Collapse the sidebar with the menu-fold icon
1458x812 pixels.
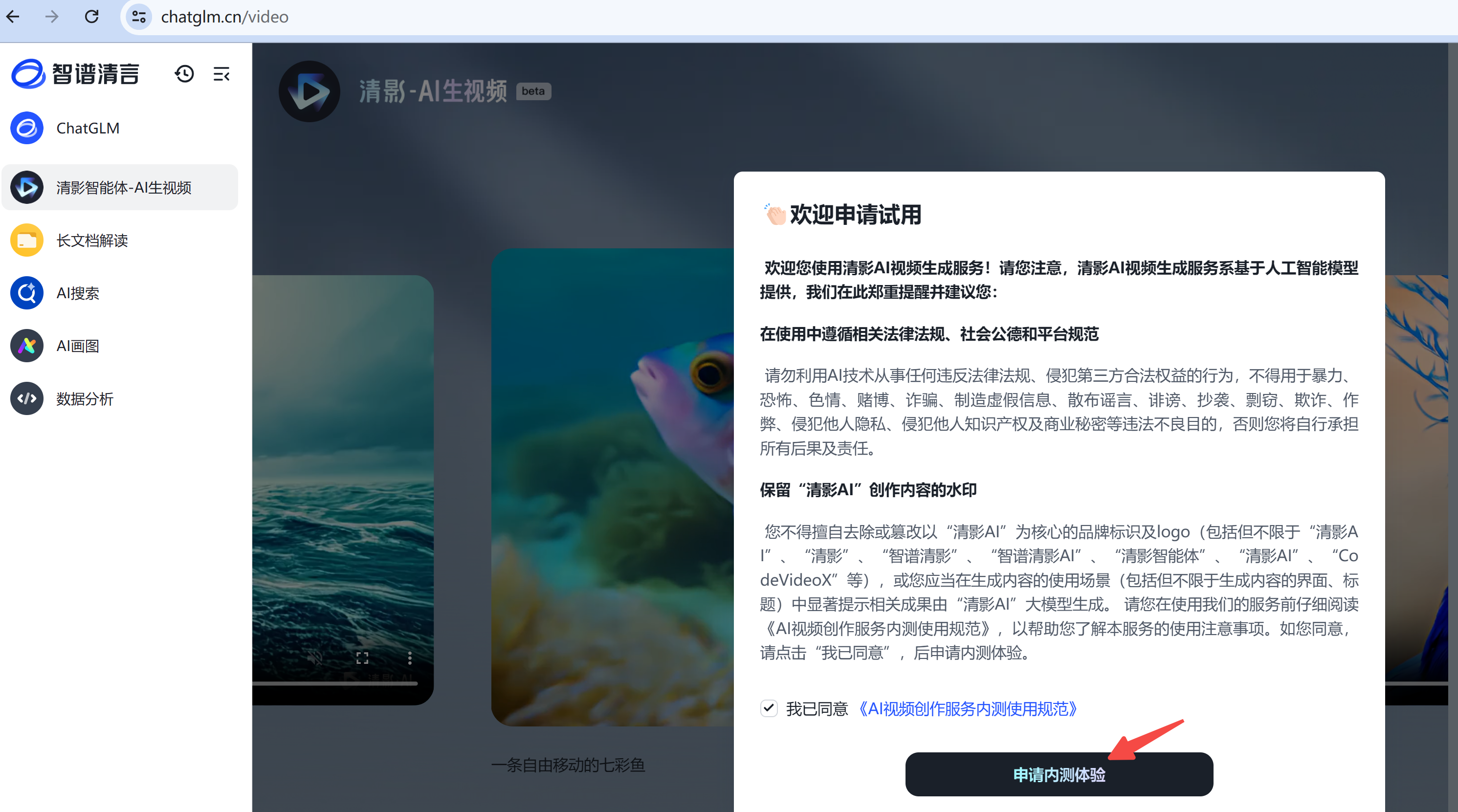click(221, 74)
